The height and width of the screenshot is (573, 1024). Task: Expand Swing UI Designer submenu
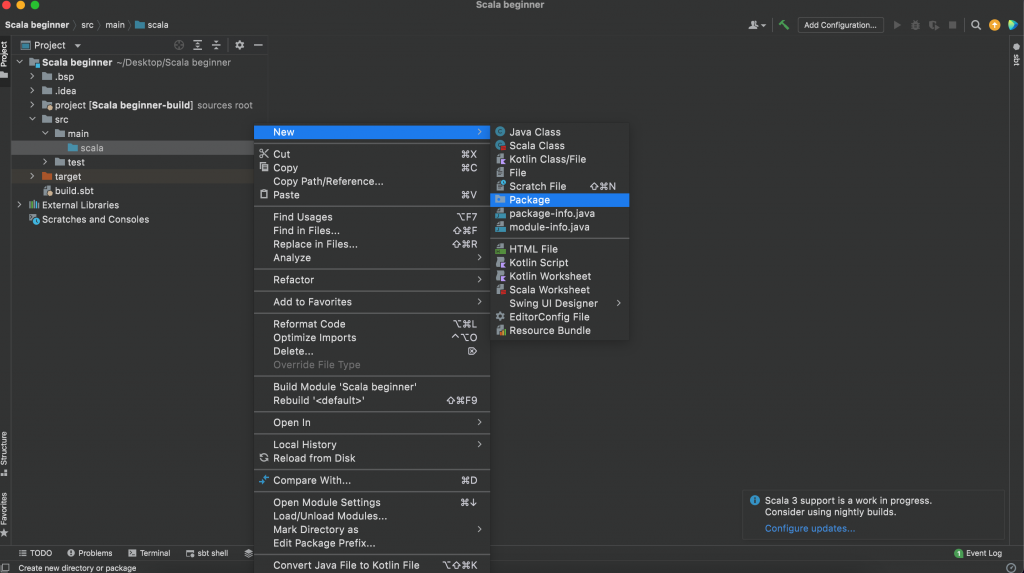560,303
